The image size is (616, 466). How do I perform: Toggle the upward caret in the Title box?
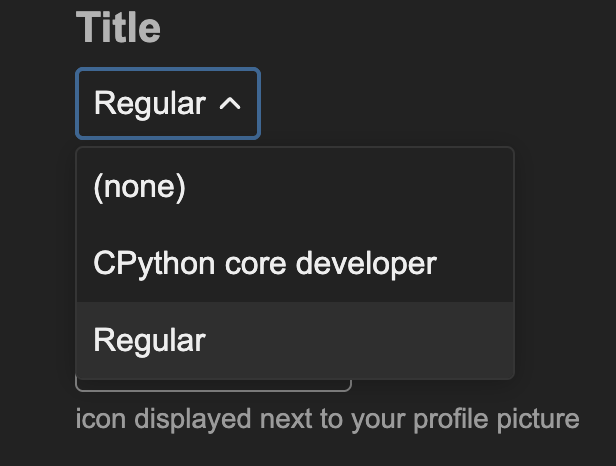pyautogui.click(x=229, y=103)
